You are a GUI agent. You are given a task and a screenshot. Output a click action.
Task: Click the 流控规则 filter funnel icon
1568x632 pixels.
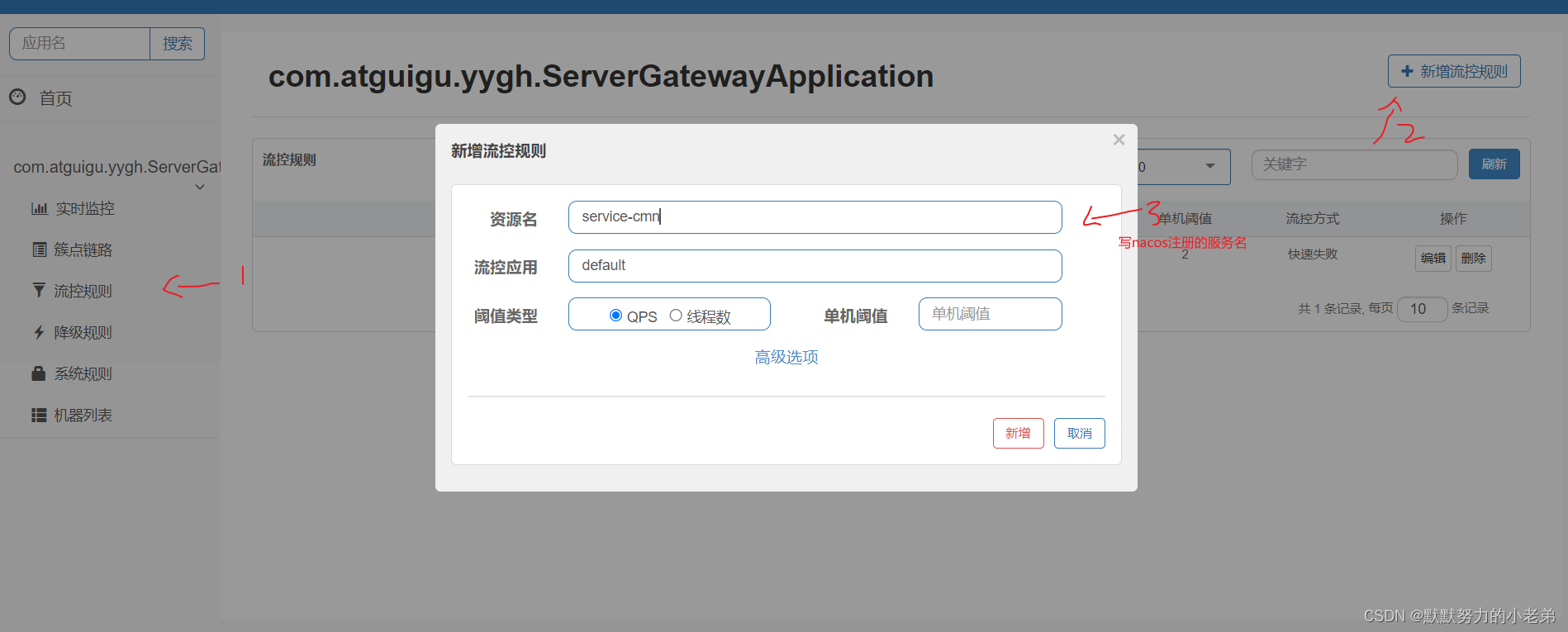click(x=39, y=291)
